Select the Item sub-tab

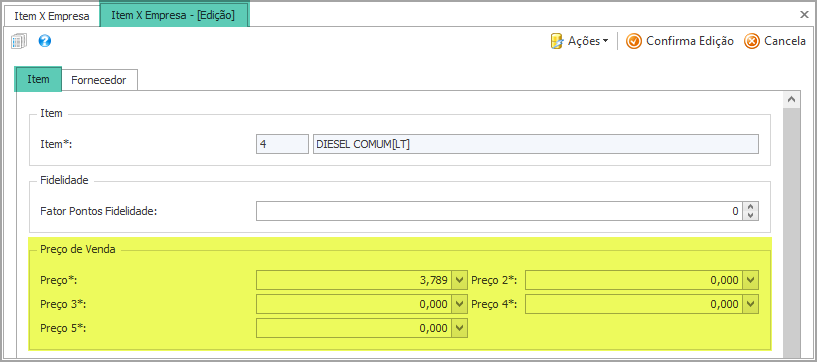point(38,79)
